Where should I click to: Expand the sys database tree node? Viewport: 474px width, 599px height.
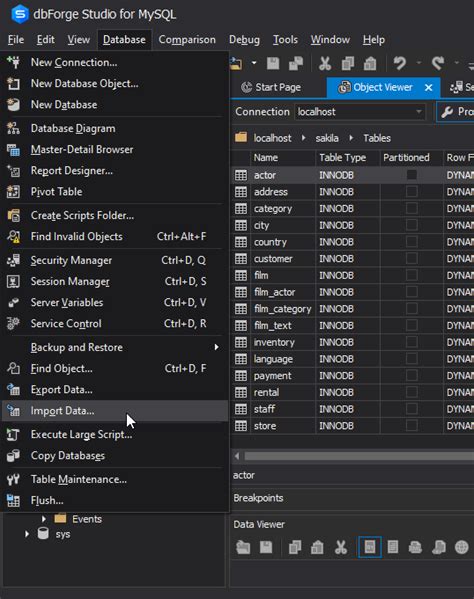[x=27, y=534]
